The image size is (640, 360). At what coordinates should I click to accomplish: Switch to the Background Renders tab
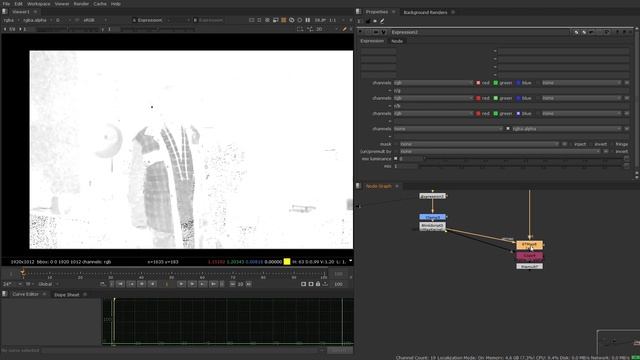tap(425, 12)
